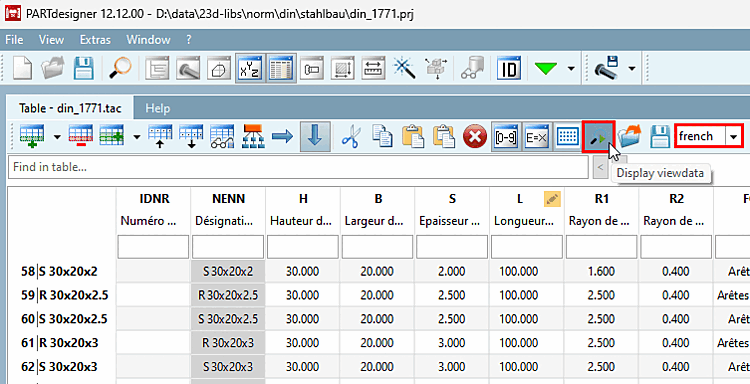
Task: Click the pencil edit icon in L column
Action: point(552,199)
